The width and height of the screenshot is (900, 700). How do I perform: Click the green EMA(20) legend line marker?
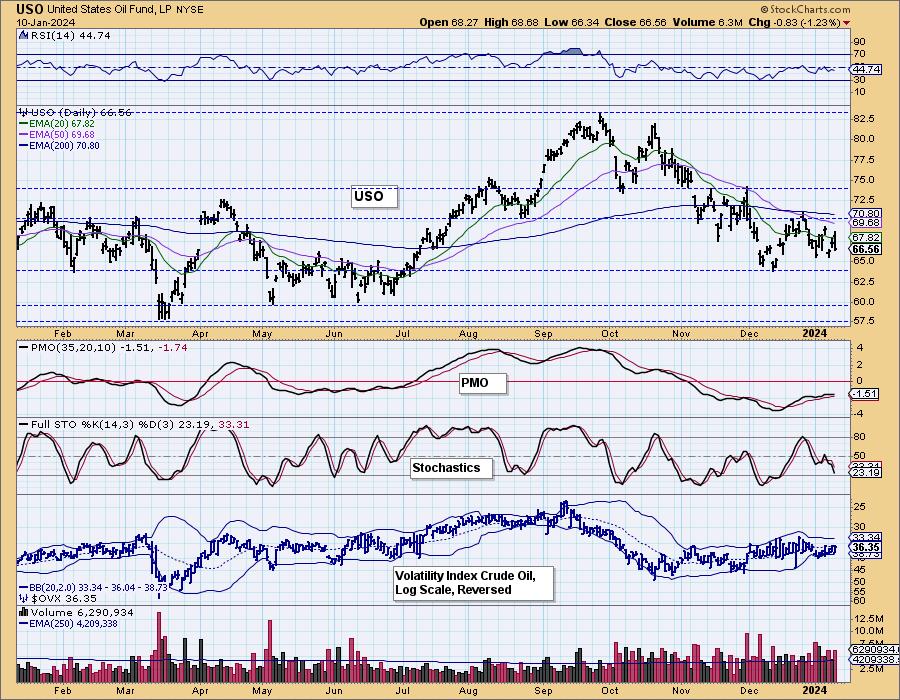tap(24, 123)
